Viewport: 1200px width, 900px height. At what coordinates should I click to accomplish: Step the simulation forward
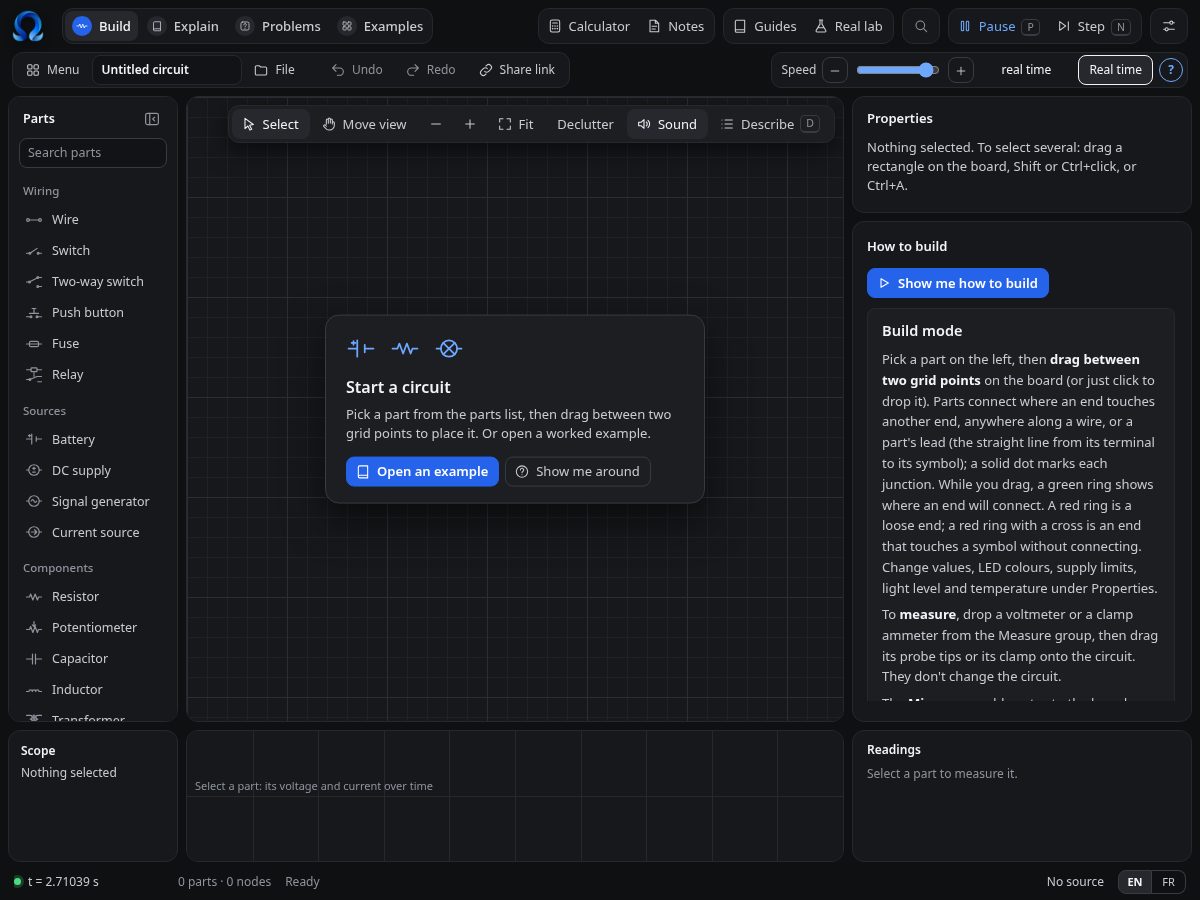pos(1093,26)
